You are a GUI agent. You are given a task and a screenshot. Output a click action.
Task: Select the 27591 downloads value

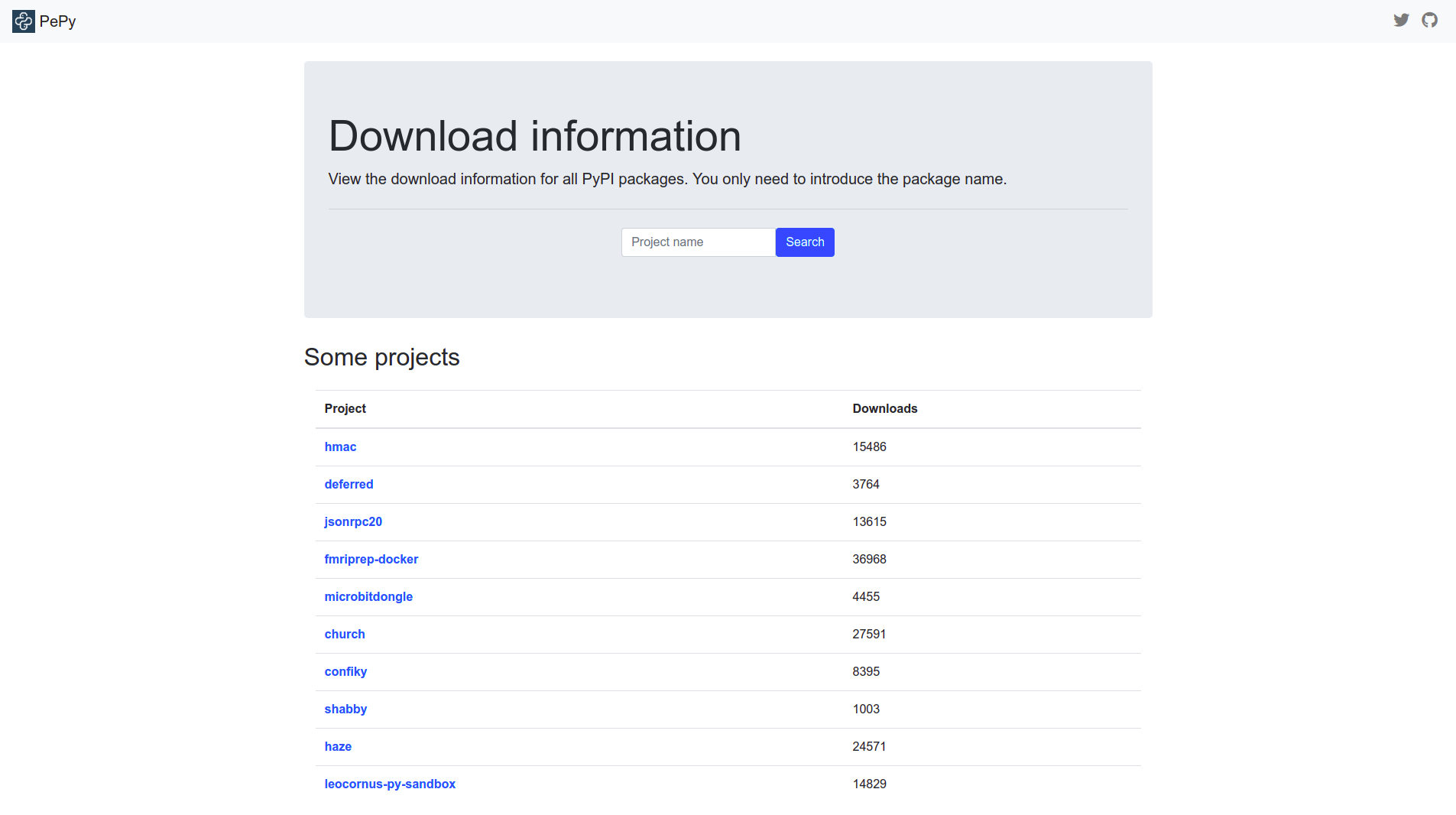pyautogui.click(x=870, y=635)
